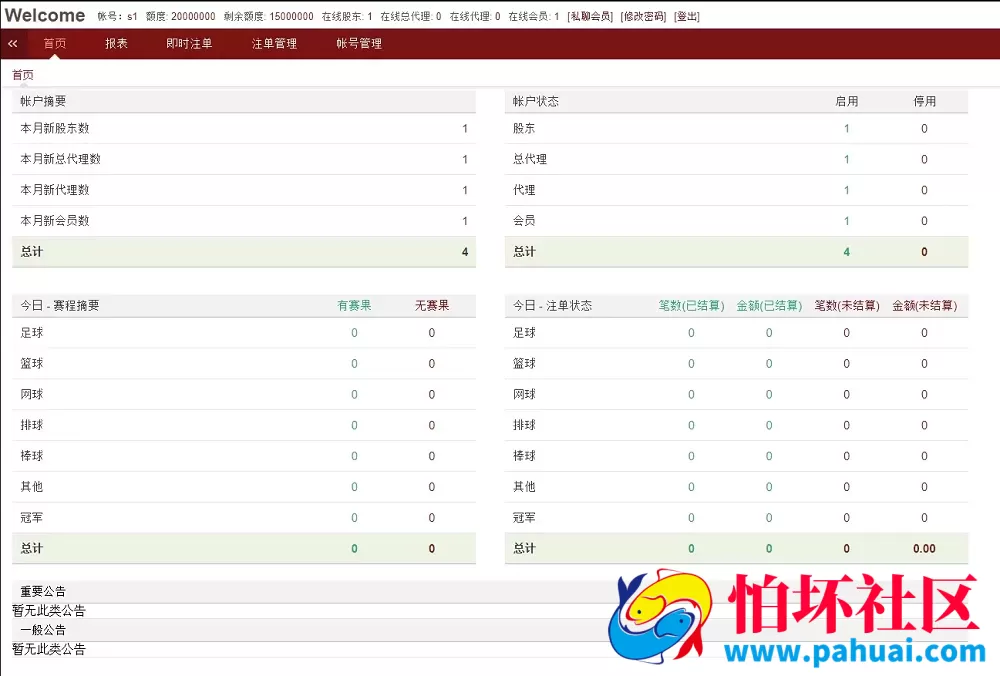Click the 剩余额度: 15000000 header text
Screen dimensions: 1000x676
pyautogui.click(x=268, y=17)
